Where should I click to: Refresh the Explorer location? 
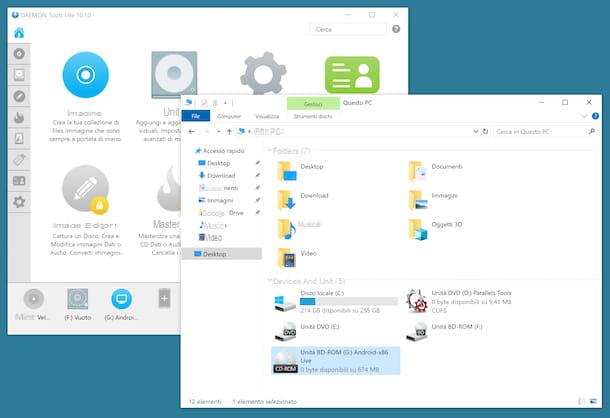click(x=485, y=132)
